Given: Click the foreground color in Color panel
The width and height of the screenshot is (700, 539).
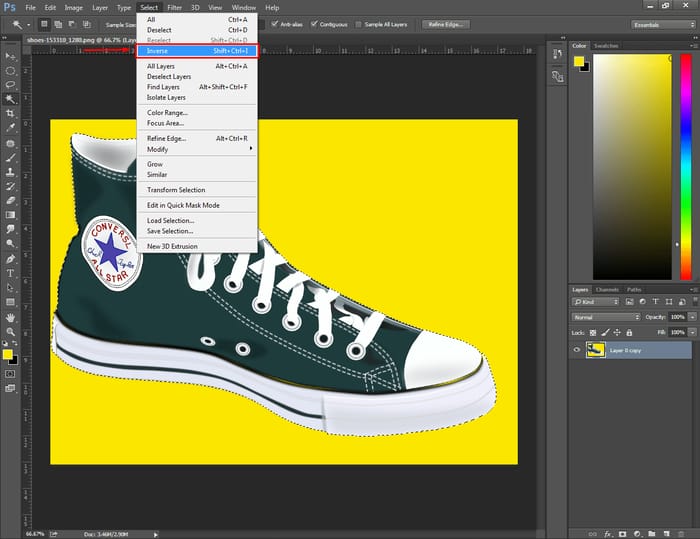Looking at the screenshot, I should coord(579,61).
